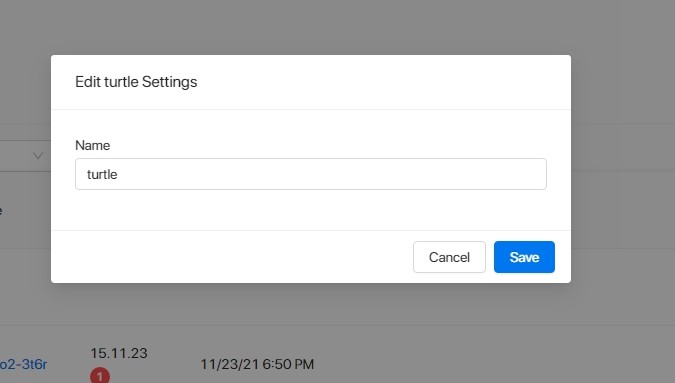This screenshot has height=383, width=675.
Task: Click the word turtle inside Name input
Action: tap(102, 174)
